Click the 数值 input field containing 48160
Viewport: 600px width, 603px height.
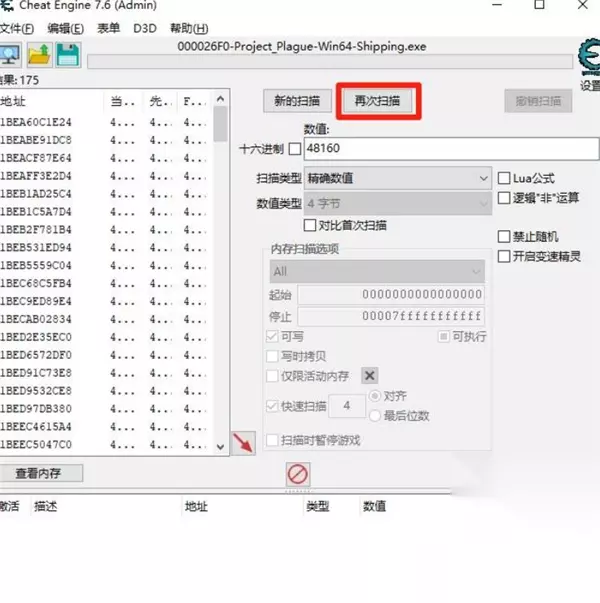[451, 148]
